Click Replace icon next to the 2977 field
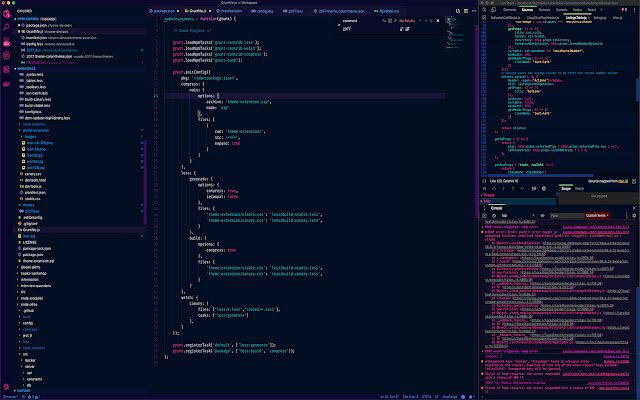 pyautogui.click(x=402, y=29)
